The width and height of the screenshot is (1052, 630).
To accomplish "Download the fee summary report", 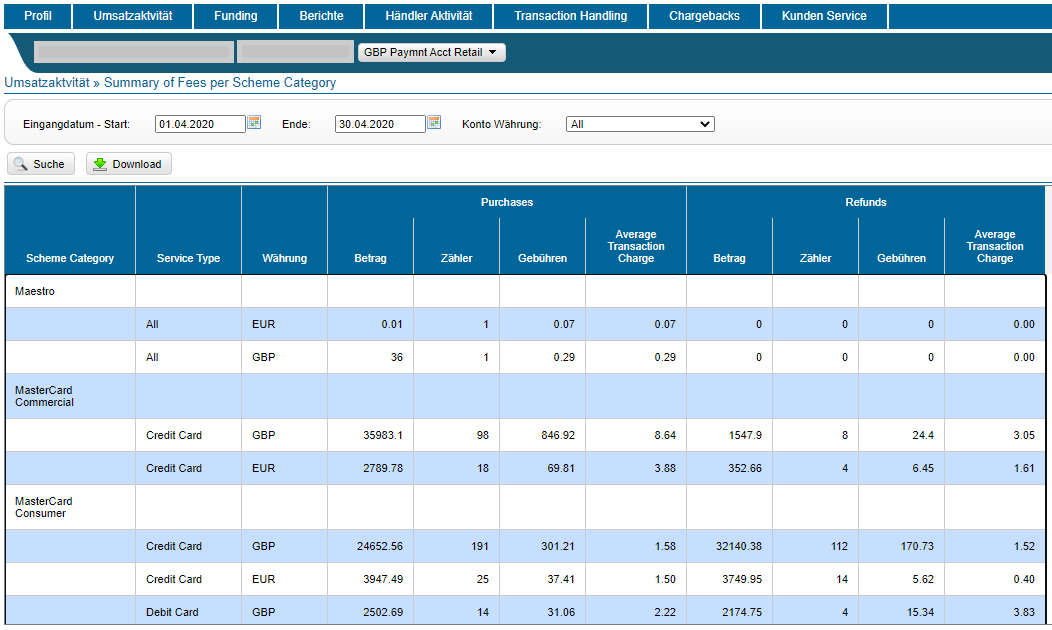I will pos(128,164).
